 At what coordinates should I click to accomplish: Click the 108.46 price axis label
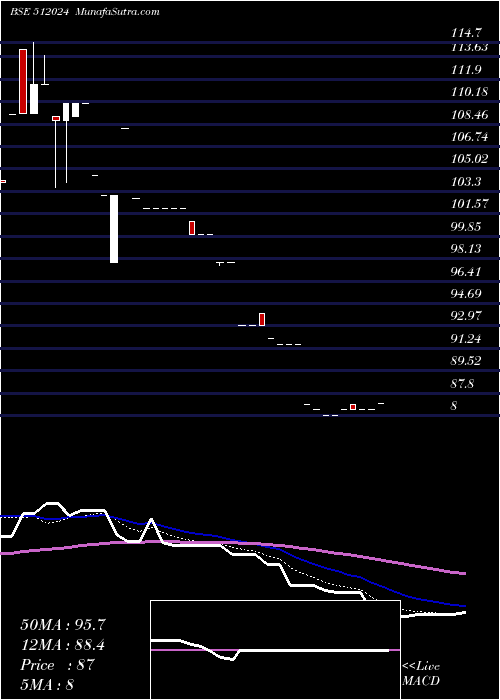(469, 115)
